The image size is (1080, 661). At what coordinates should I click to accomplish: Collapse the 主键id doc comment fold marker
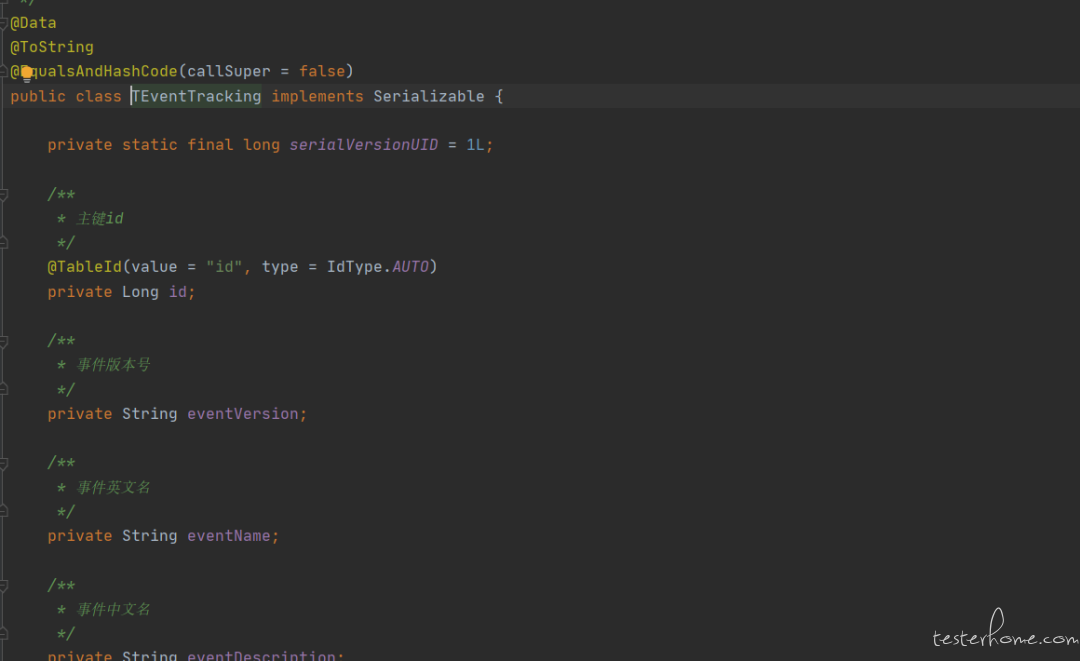3,196
